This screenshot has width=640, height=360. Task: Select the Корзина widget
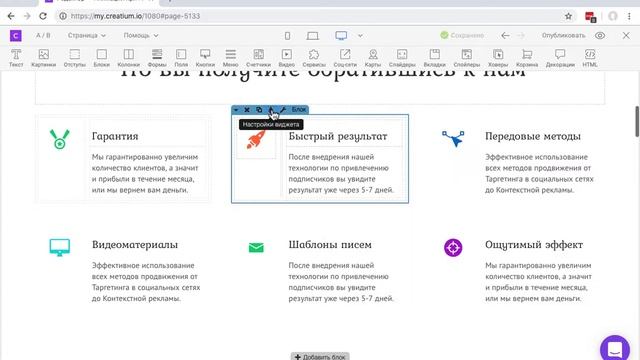[527, 58]
